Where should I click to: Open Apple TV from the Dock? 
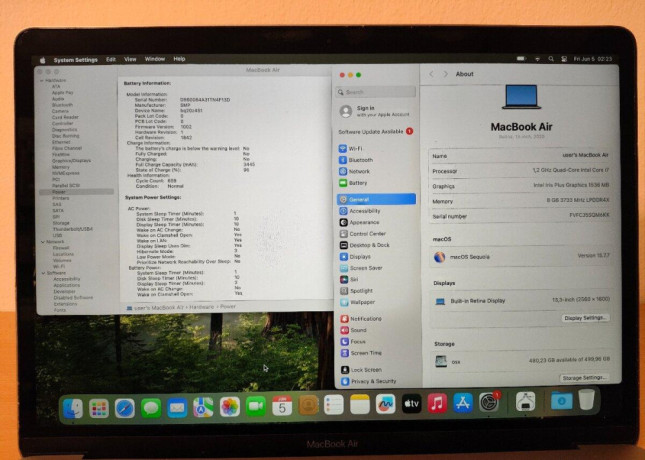coord(411,404)
